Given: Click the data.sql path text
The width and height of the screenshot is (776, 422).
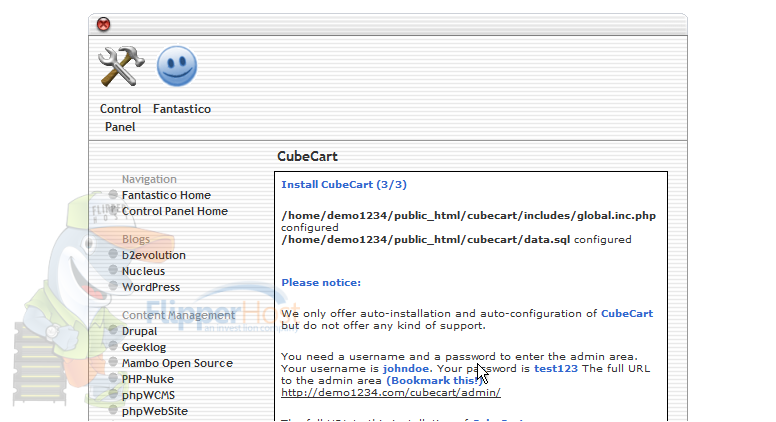Looking at the screenshot, I should pos(426,239).
